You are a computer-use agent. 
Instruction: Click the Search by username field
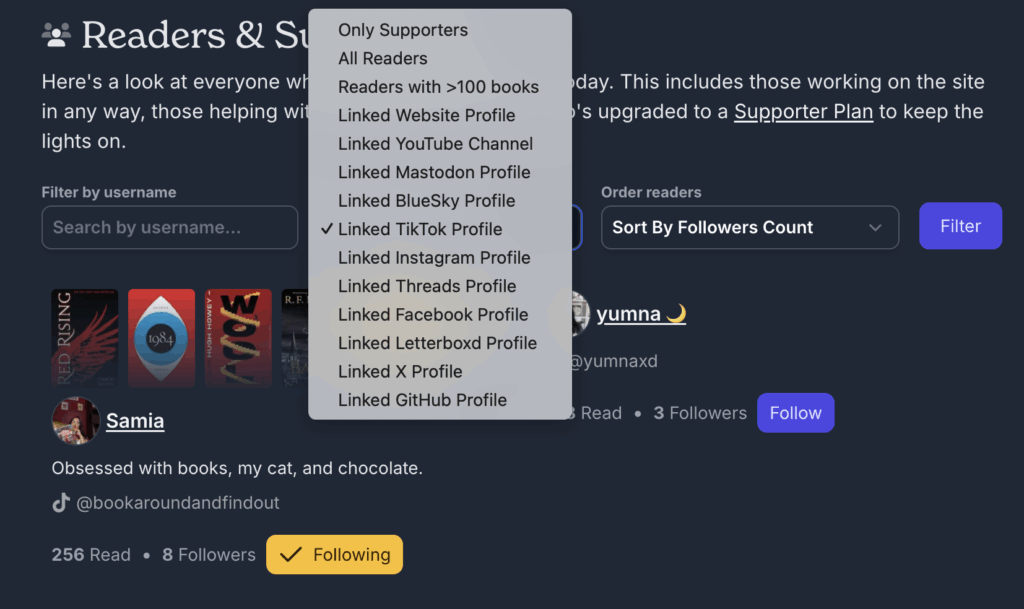pyautogui.click(x=170, y=227)
